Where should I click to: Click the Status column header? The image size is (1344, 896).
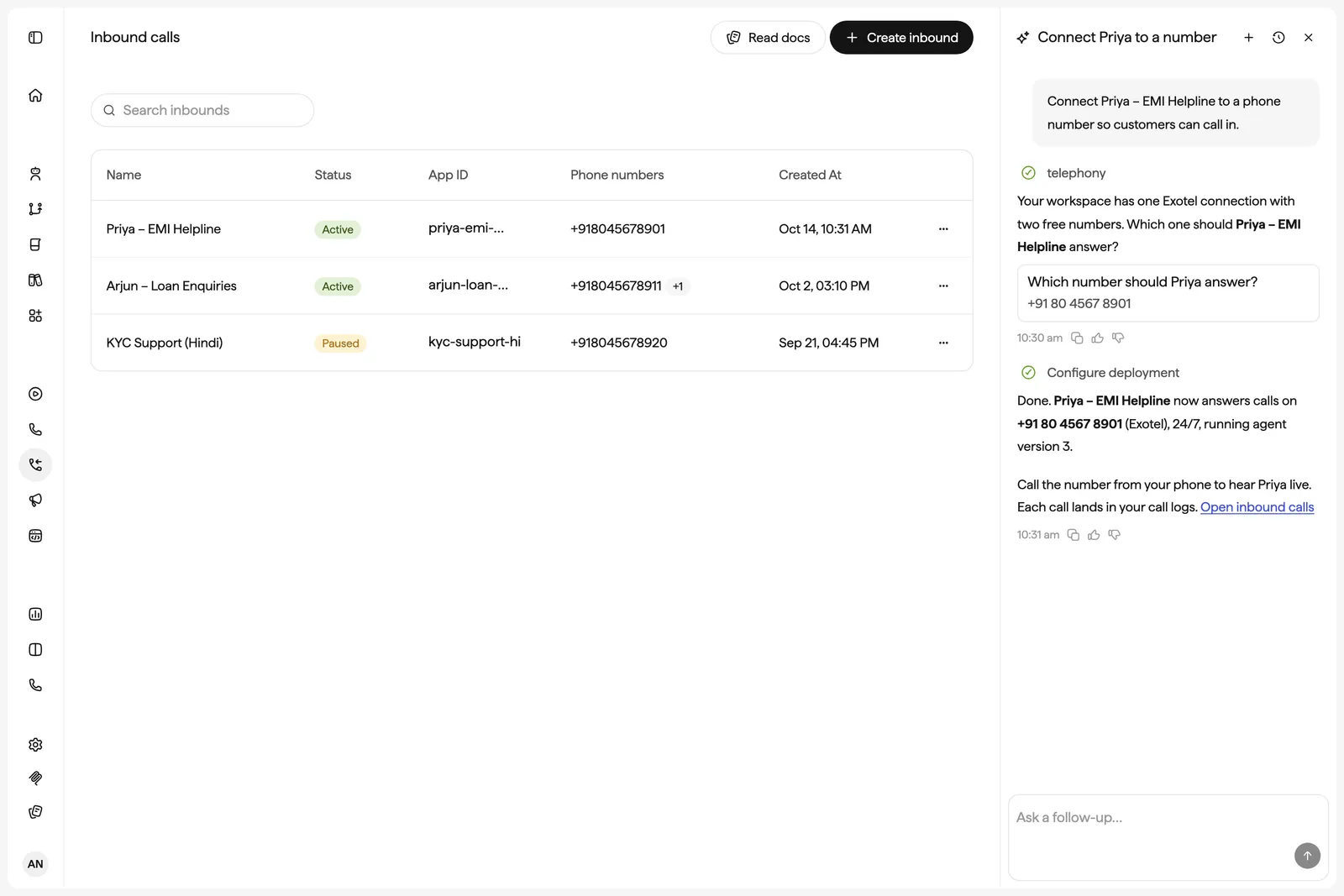333,175
